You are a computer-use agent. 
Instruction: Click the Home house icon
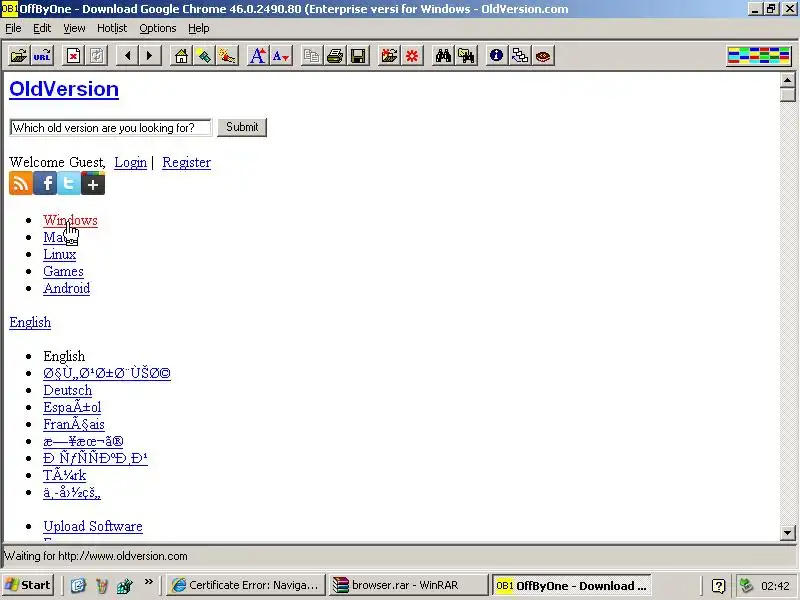click(x=181, y=55)
